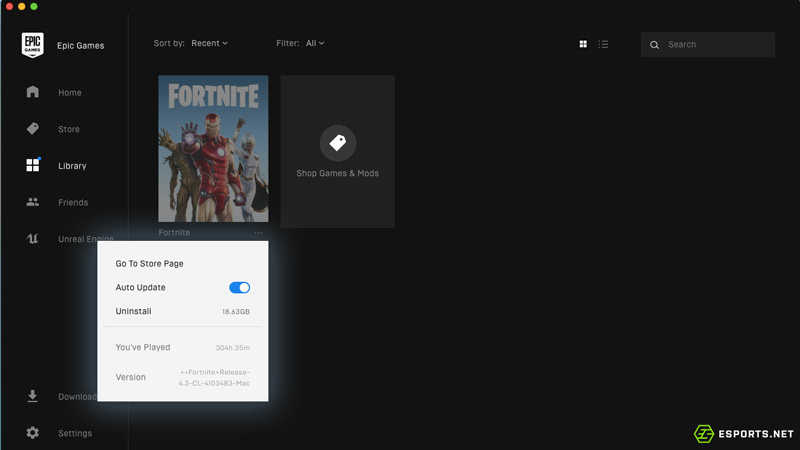Disable the Auto Update toggle
This screenshot has height=450, width=800.
tap(240, 288)
